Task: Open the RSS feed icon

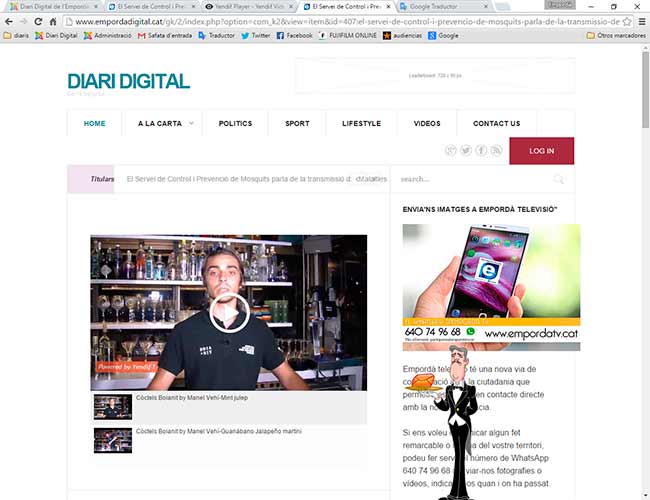Action: (496, 150)
